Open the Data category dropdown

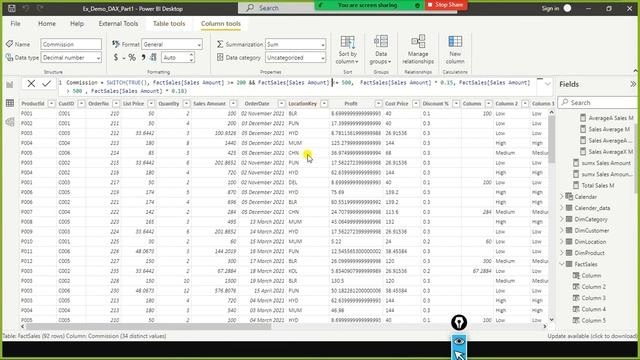(296, 58)
